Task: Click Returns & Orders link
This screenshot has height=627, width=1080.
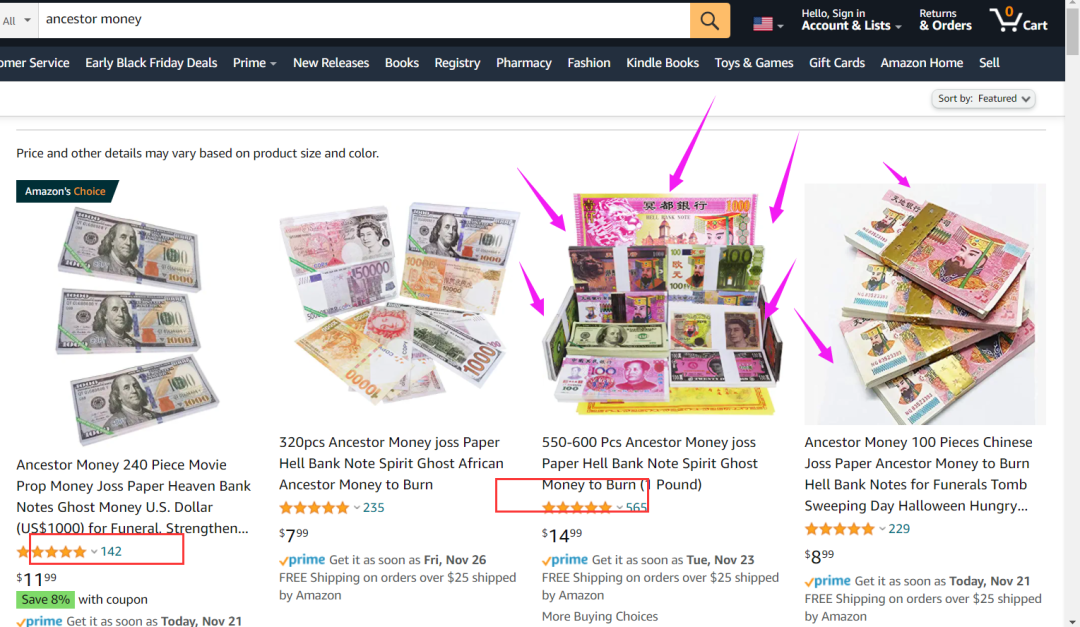Action: 945,20
